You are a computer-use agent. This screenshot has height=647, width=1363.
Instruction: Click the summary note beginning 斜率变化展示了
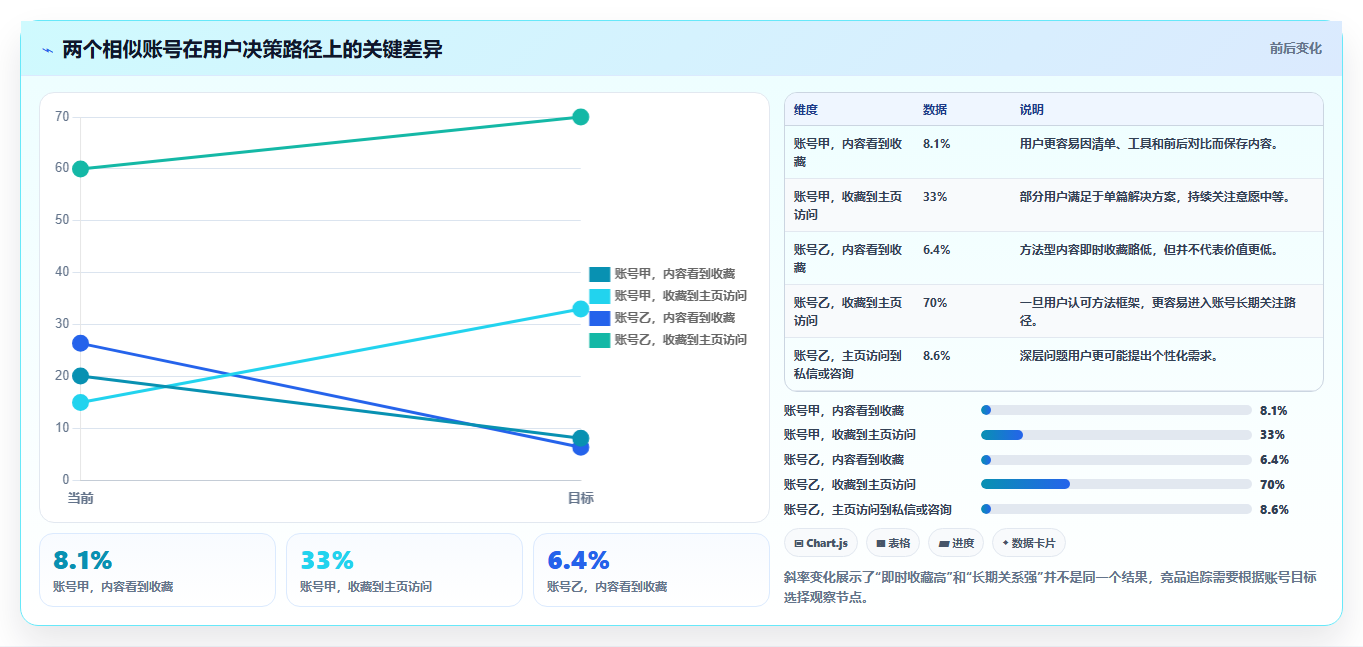1050,587
